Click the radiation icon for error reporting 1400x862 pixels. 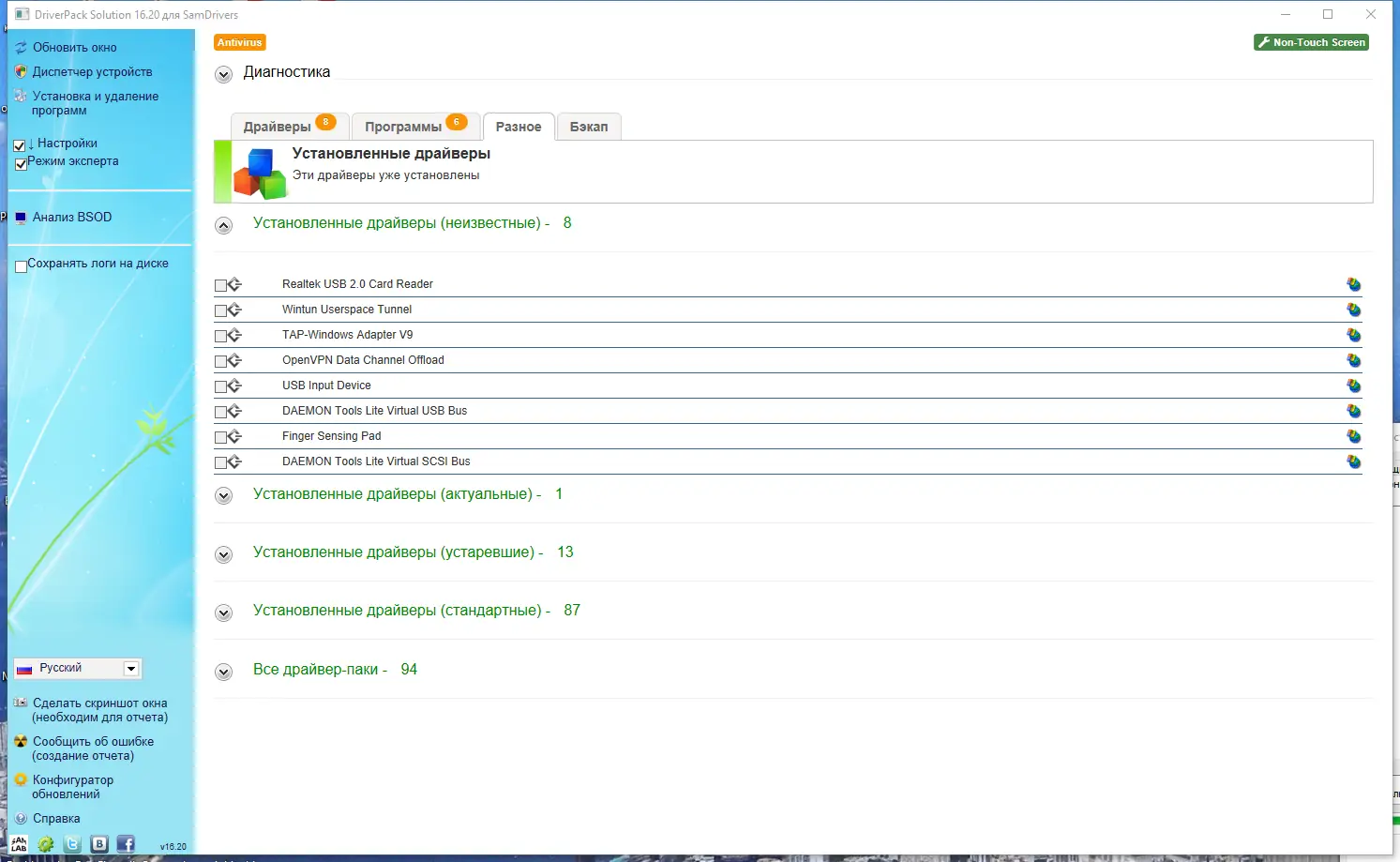tap(21, 741)
